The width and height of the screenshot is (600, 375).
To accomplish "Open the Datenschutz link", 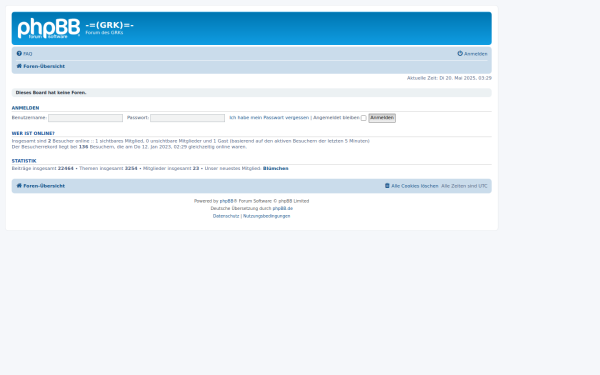I will [x=226, y=216].
